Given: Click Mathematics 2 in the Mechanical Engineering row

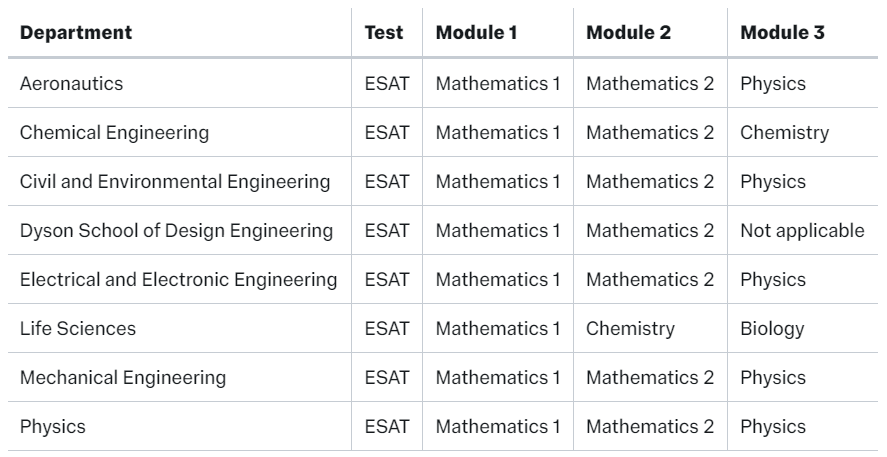Looking at the screenshot, I should (x=650, y=378).
